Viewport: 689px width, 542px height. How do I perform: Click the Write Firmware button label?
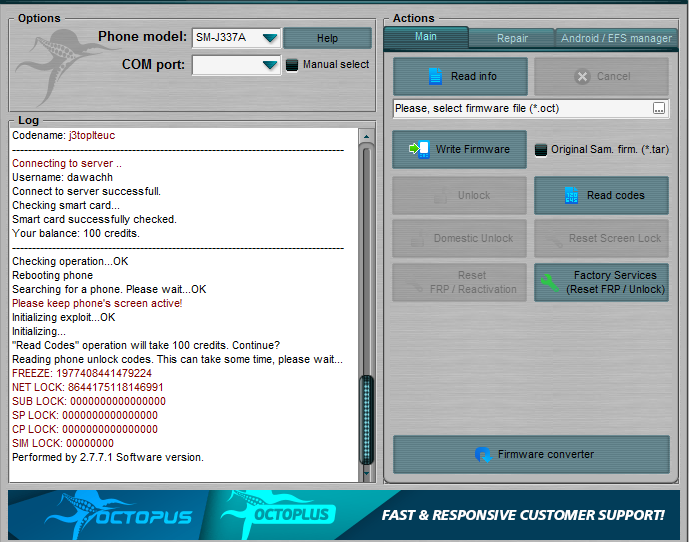[472, 149]
